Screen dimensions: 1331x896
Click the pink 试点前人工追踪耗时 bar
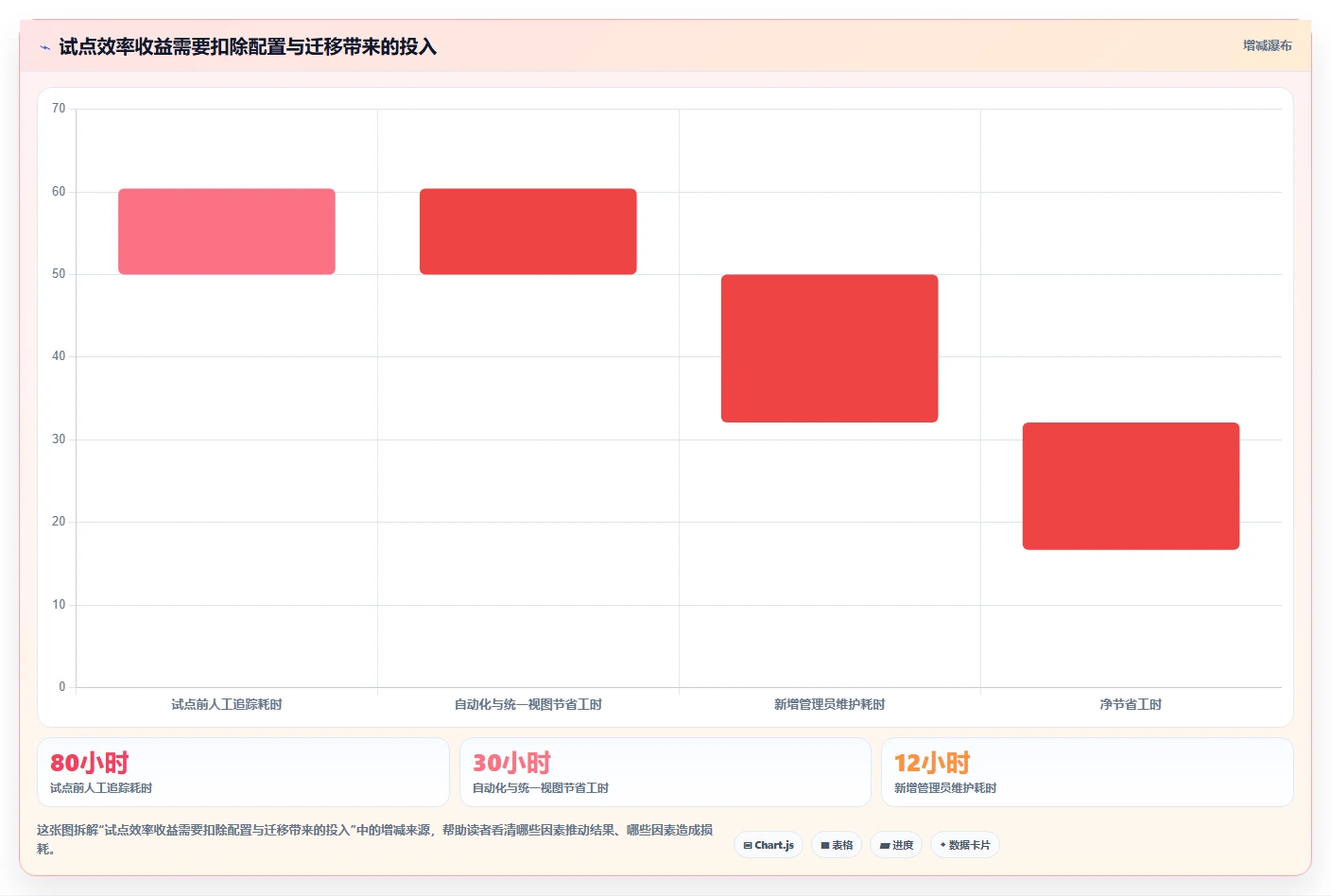tap(227, 232)
